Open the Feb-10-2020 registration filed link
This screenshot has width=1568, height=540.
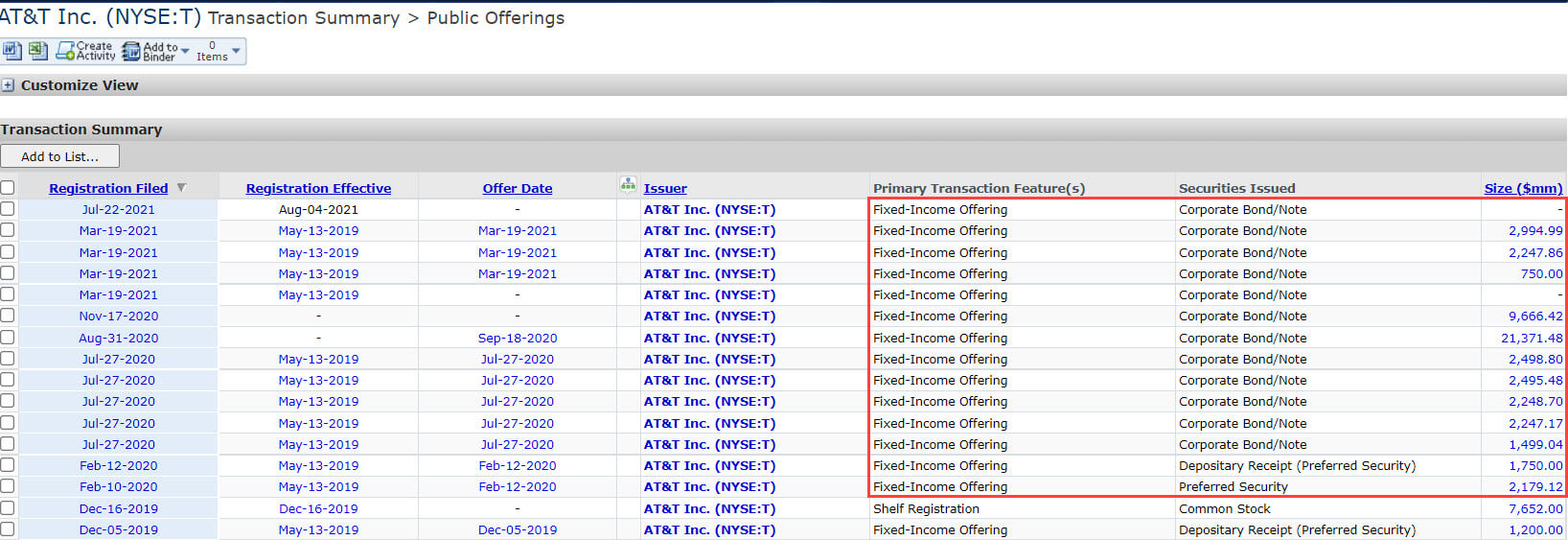(x=119, y=486)
